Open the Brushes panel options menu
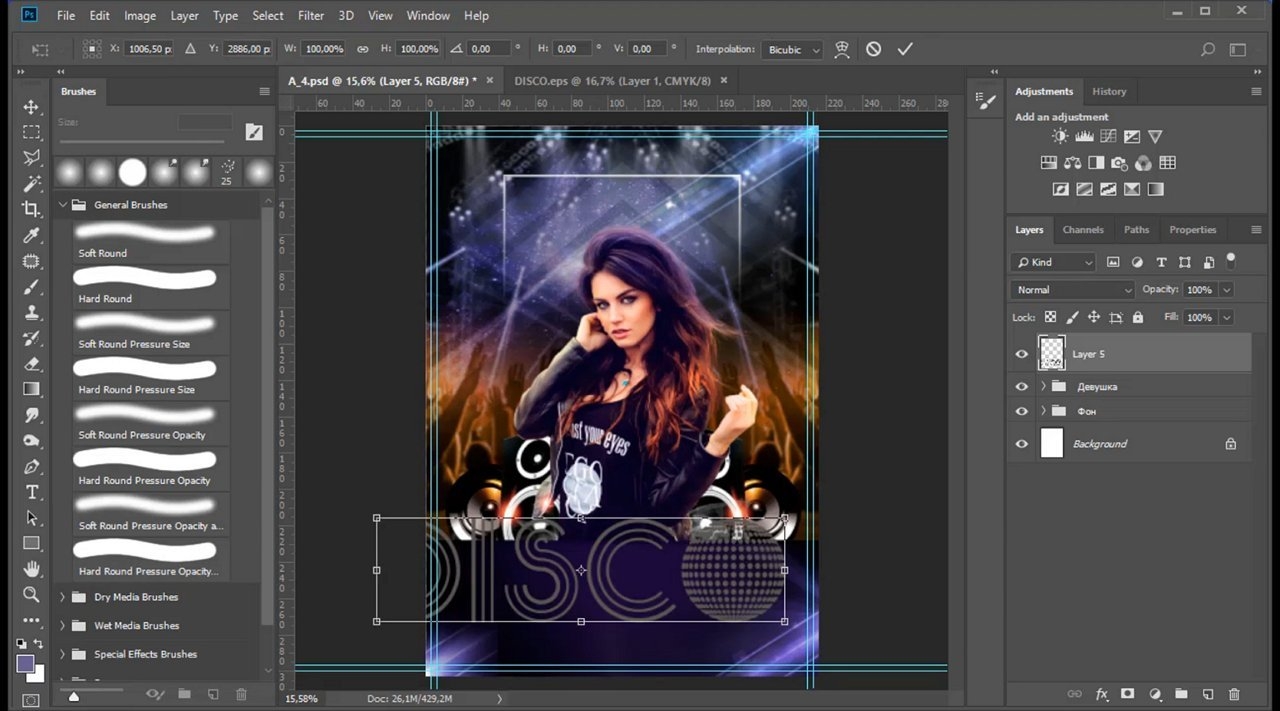This screenshot has width=1280, height=711. pyautogui.click(x=265, y=91)
